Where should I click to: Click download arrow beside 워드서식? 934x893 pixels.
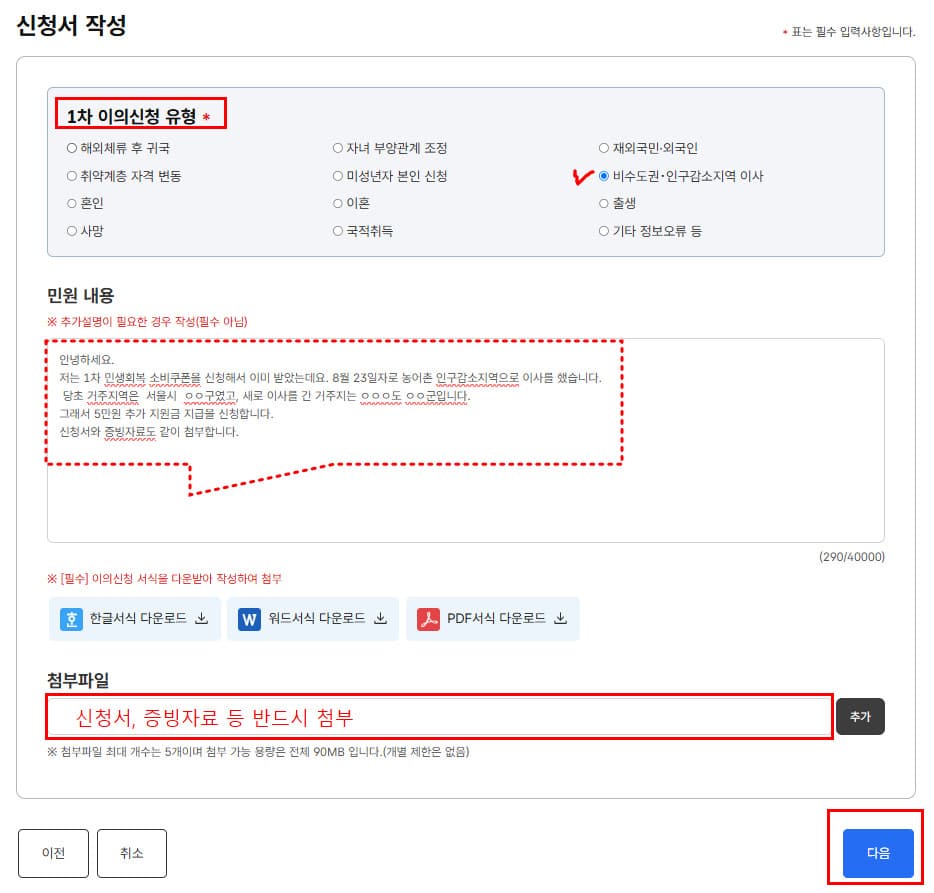pyautogui.click(x=381, y=618)
